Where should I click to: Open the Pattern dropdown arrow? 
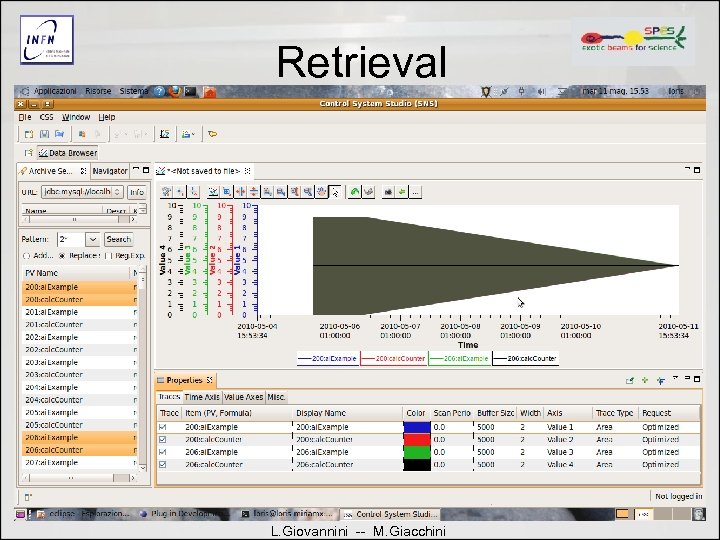92,239
